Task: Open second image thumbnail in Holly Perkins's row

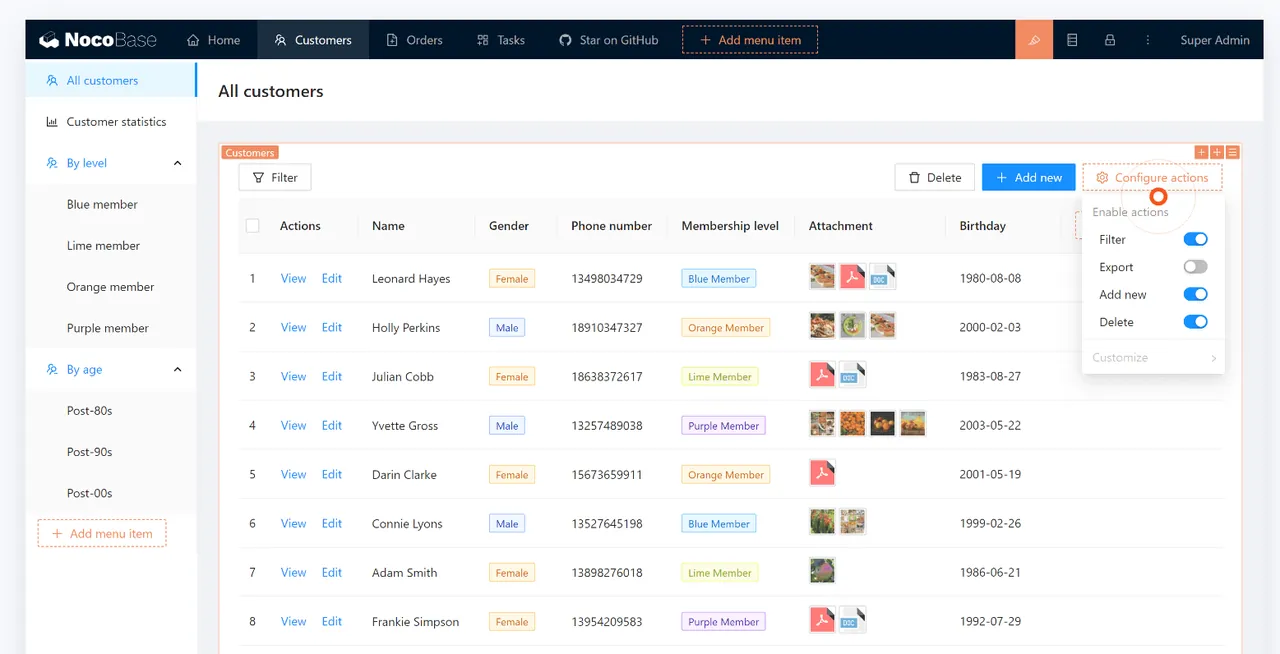Action: (x=852, y=326)
